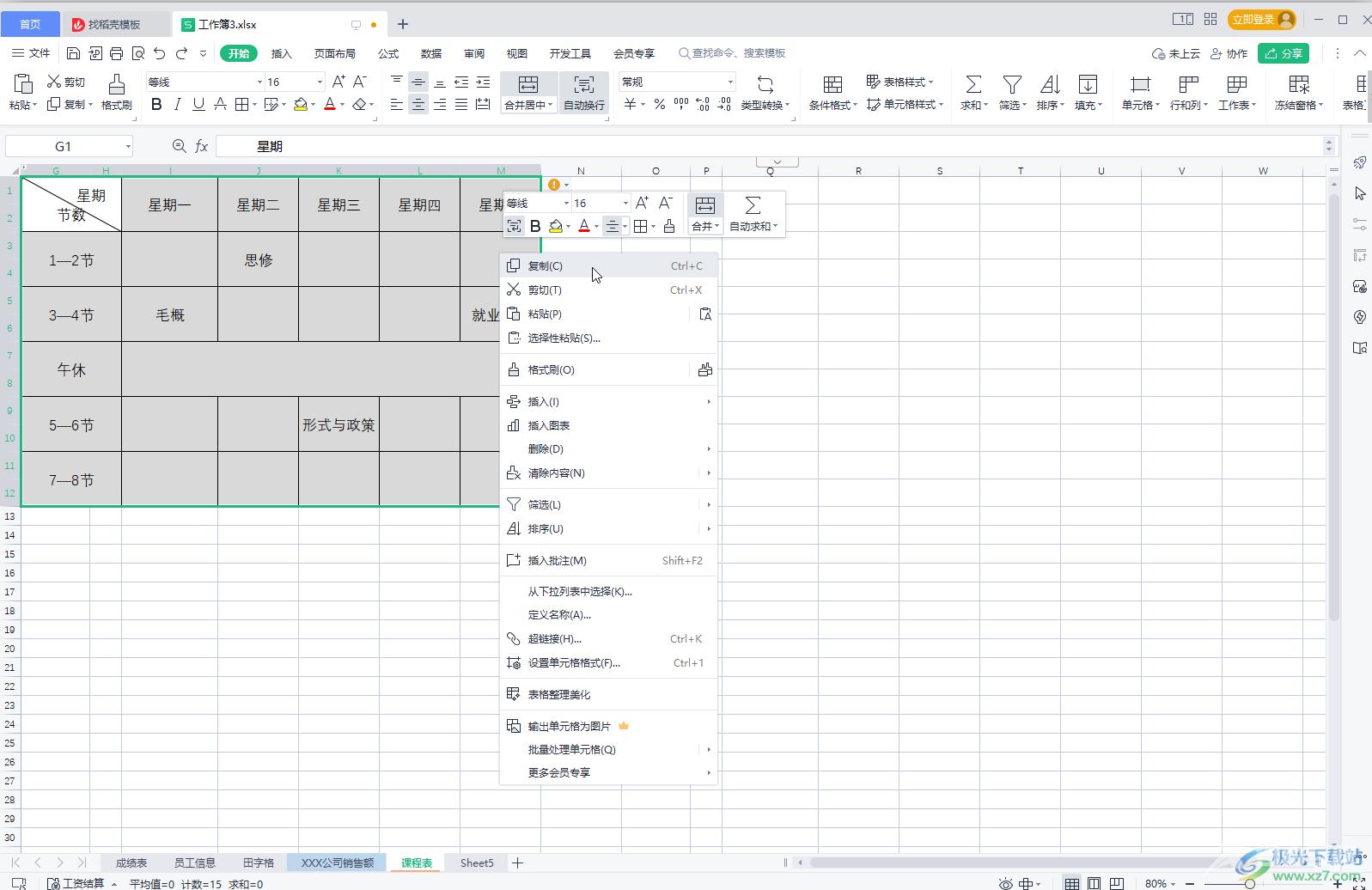Click the Print icon in quick access toolbar
This screenshot has height=890, width=1372.
click(116, 53)
